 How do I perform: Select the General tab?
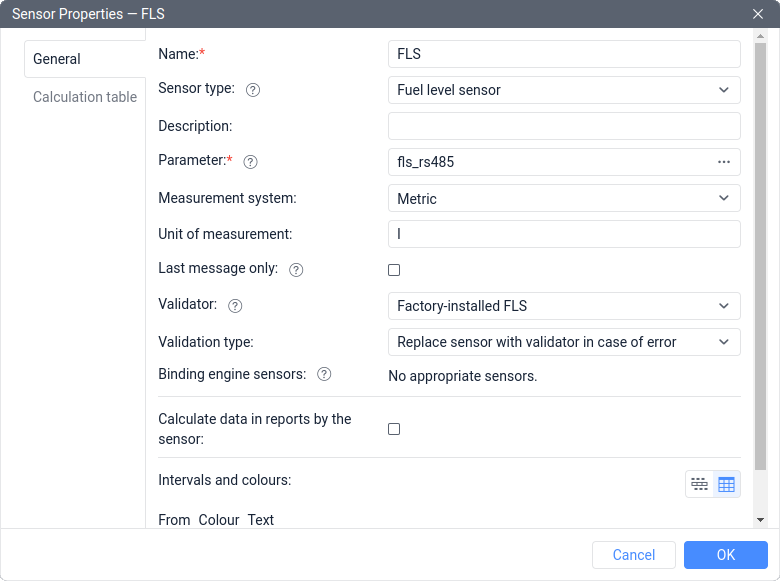pyautogui.click(x=58, y=59)
